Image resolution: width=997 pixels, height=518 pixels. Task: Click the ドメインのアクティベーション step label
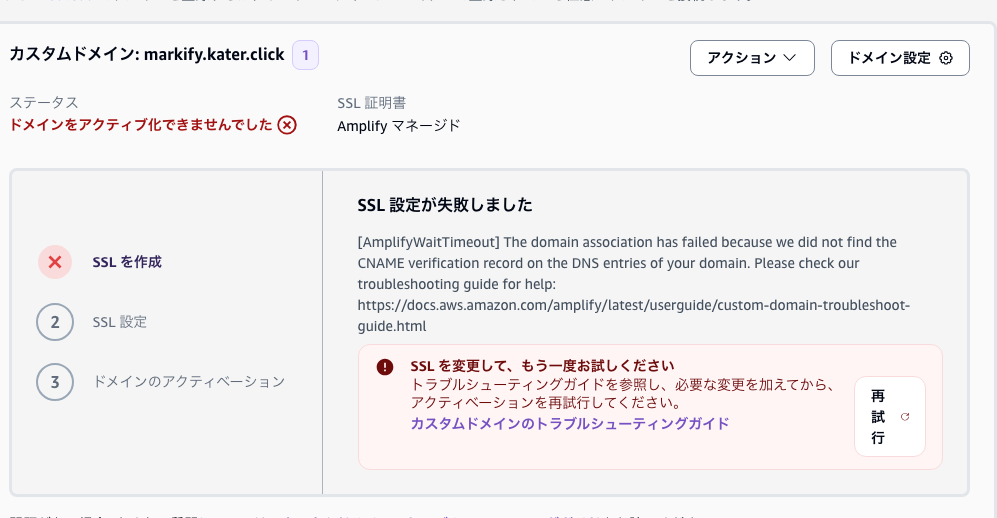(x=189, y=381)
